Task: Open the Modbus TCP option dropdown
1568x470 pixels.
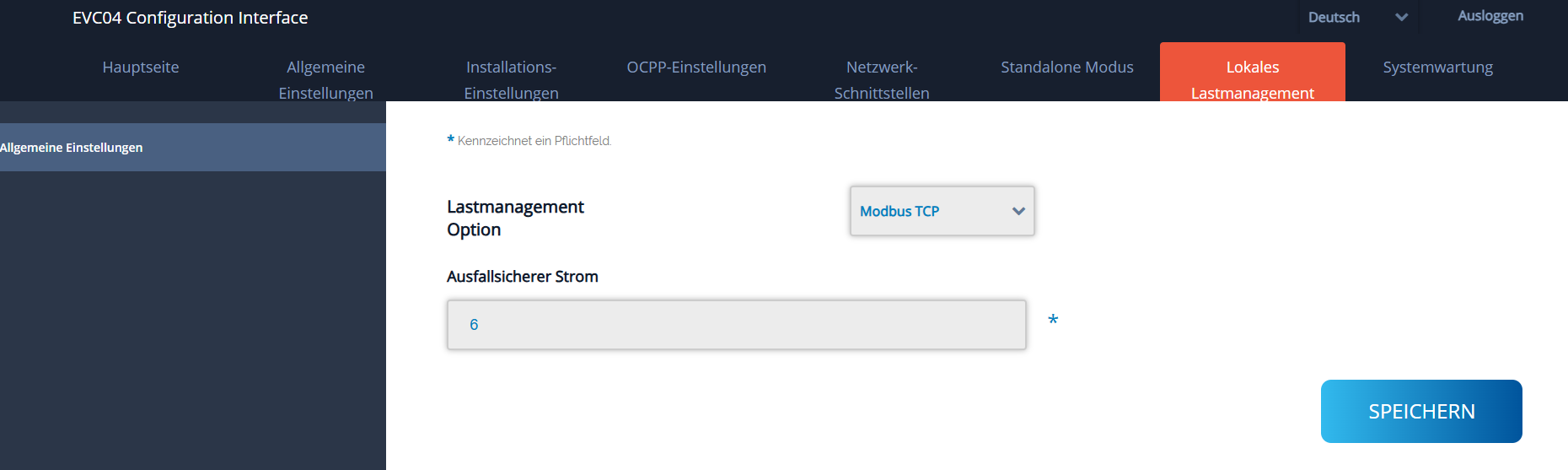Action: click(942, 211)
